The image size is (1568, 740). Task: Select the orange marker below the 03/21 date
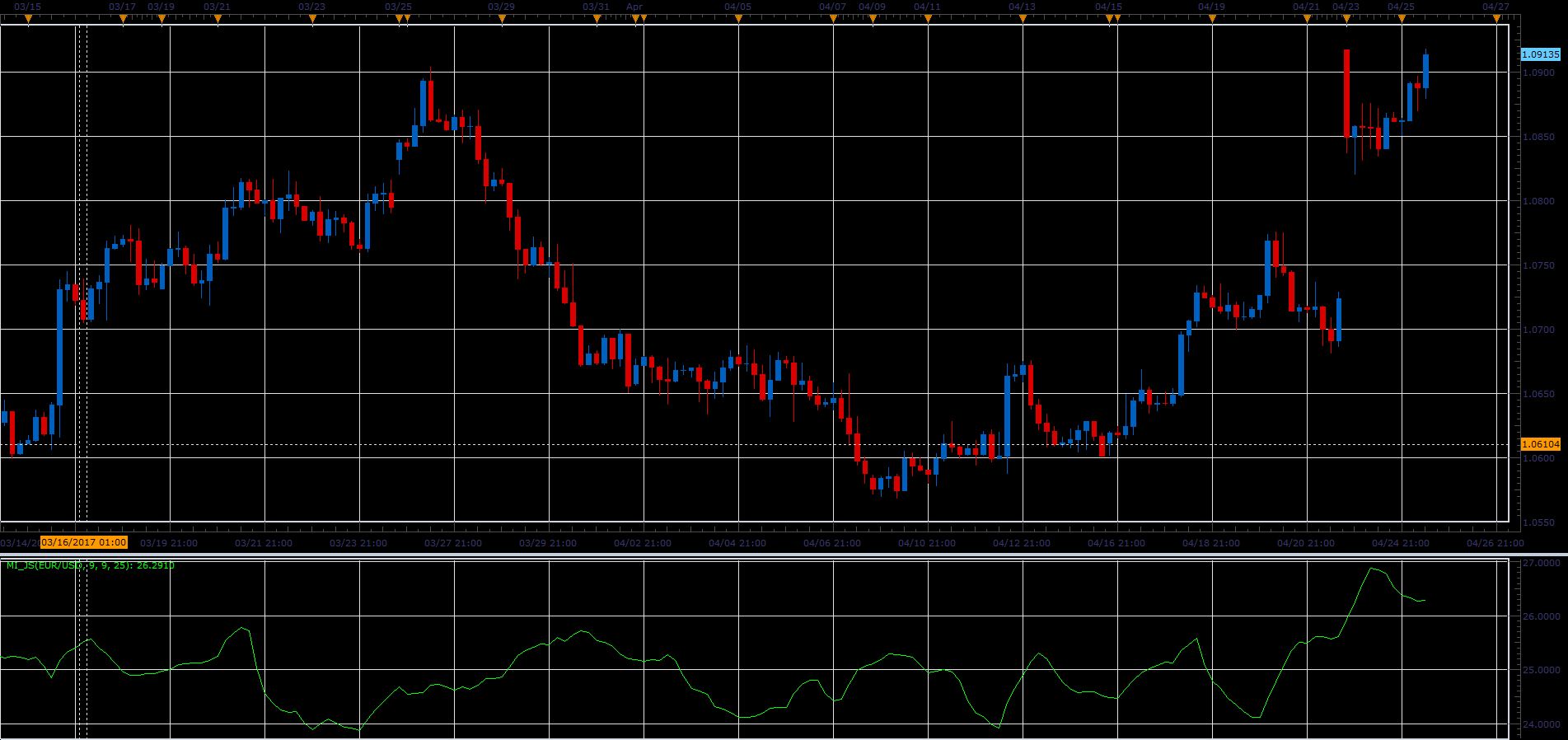pyautogui.click(x=218, y=19)
